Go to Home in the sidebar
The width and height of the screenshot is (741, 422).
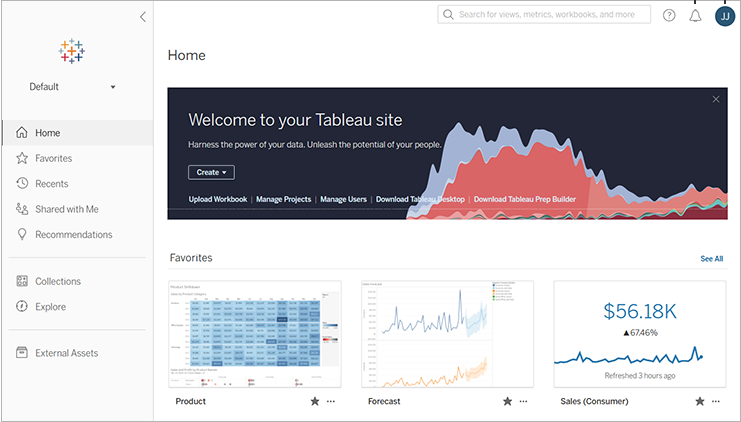(x=78, y=133)
